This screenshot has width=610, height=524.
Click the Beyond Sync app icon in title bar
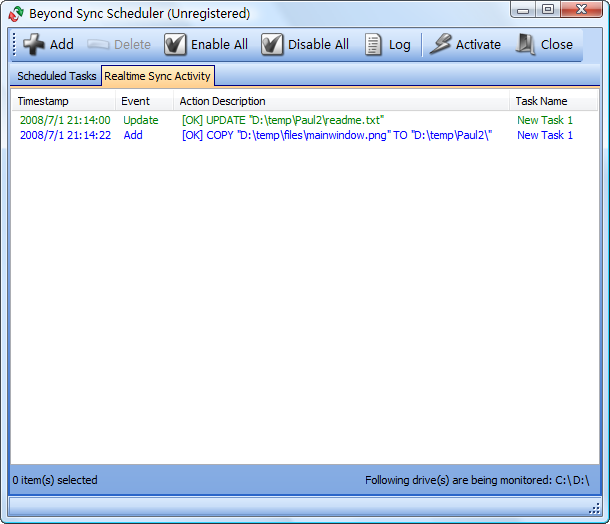(16, 14)
